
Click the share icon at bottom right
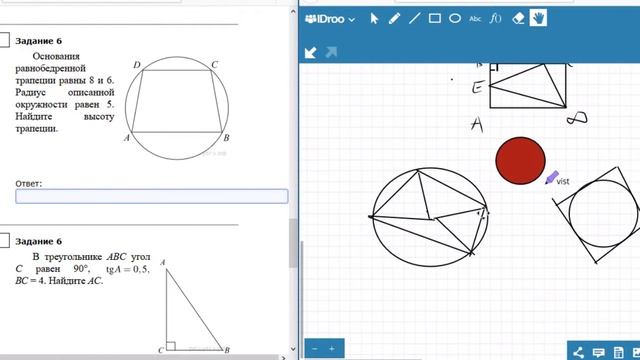coord(579,352)
